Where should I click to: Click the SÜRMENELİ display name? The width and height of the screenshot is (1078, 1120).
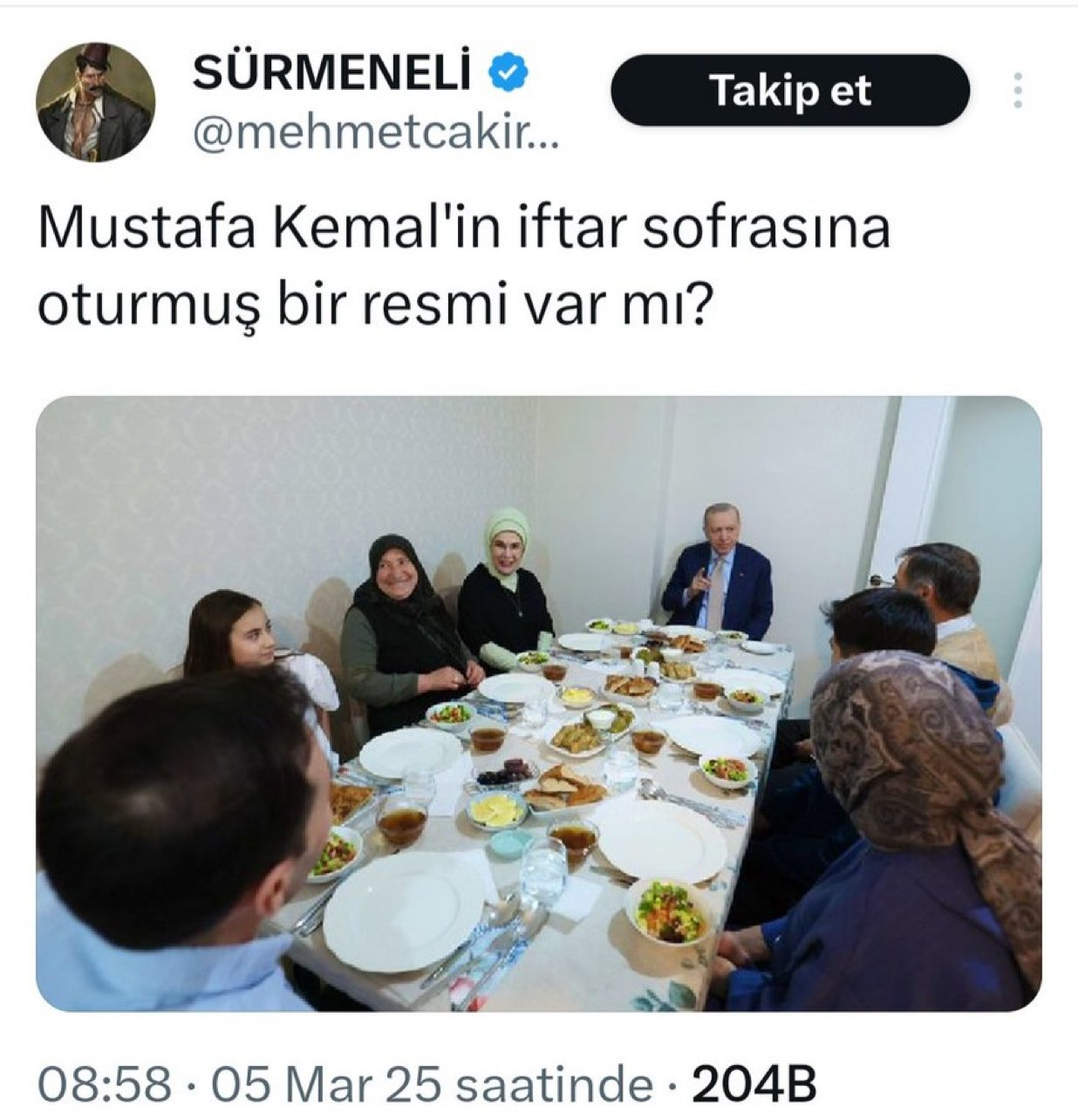tap(332, 74)
